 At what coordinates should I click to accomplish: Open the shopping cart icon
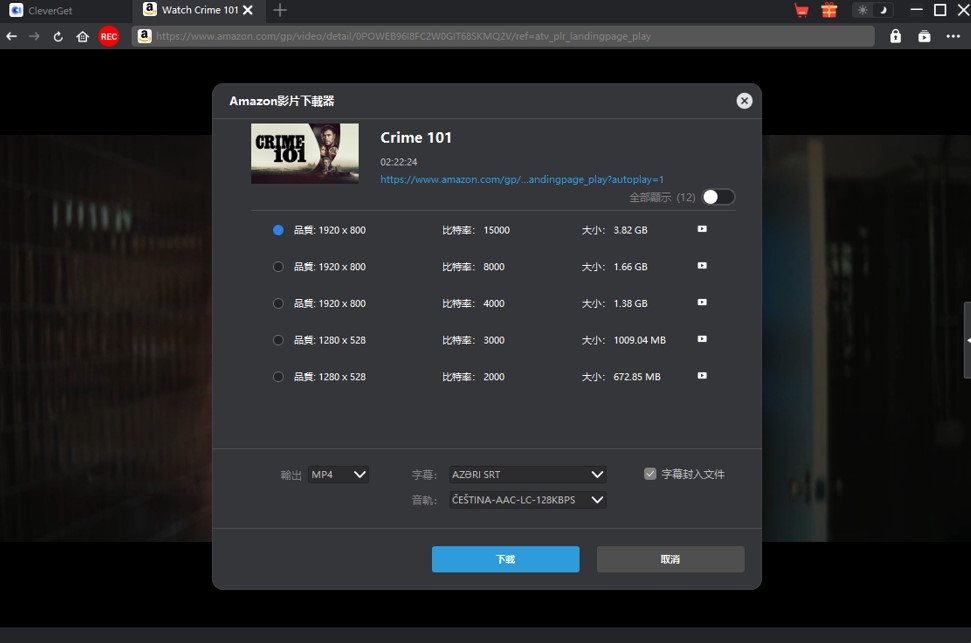[x=801, y=11]
